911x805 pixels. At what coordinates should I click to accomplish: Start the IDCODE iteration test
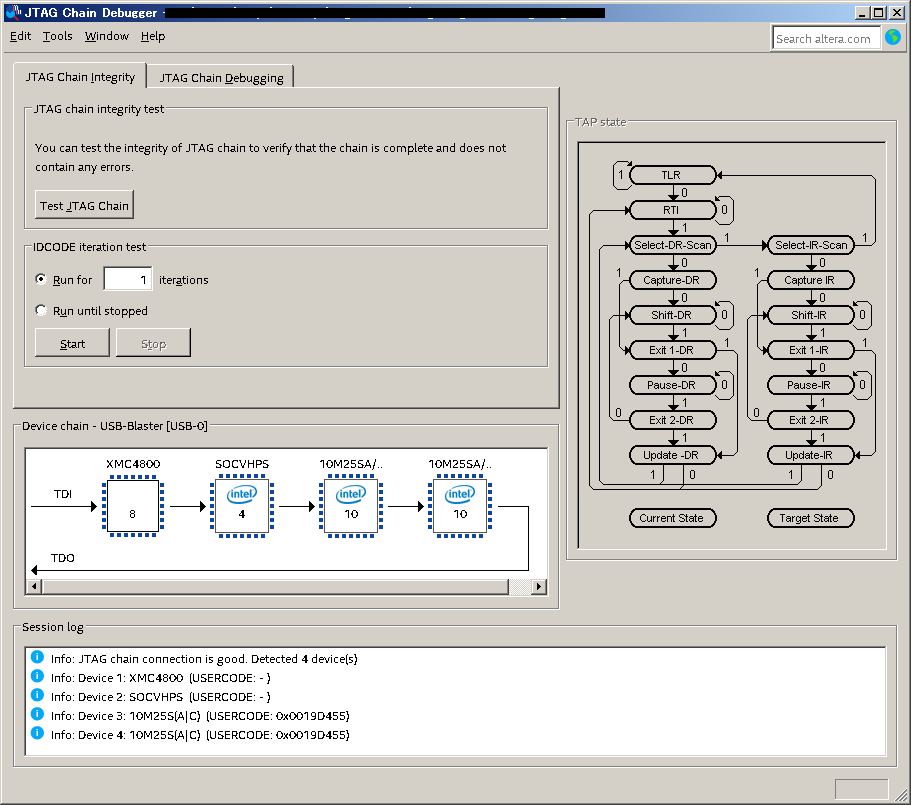click(72, 343)
